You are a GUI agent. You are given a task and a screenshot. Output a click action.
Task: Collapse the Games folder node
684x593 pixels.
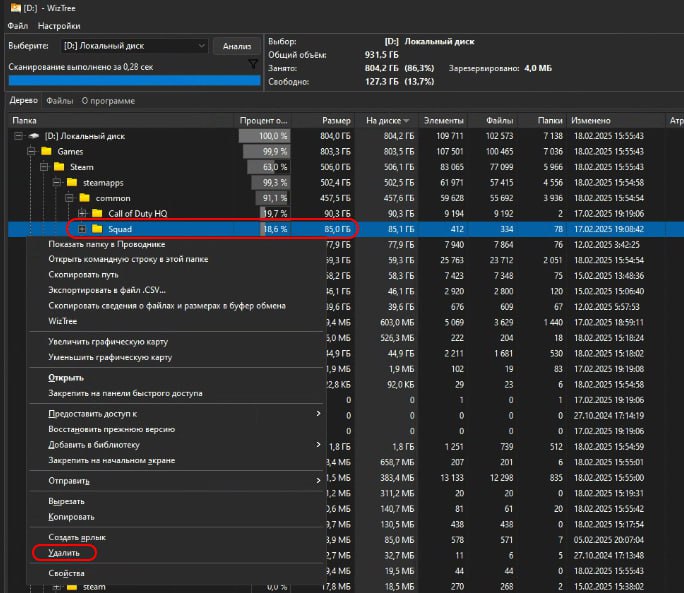31,151
